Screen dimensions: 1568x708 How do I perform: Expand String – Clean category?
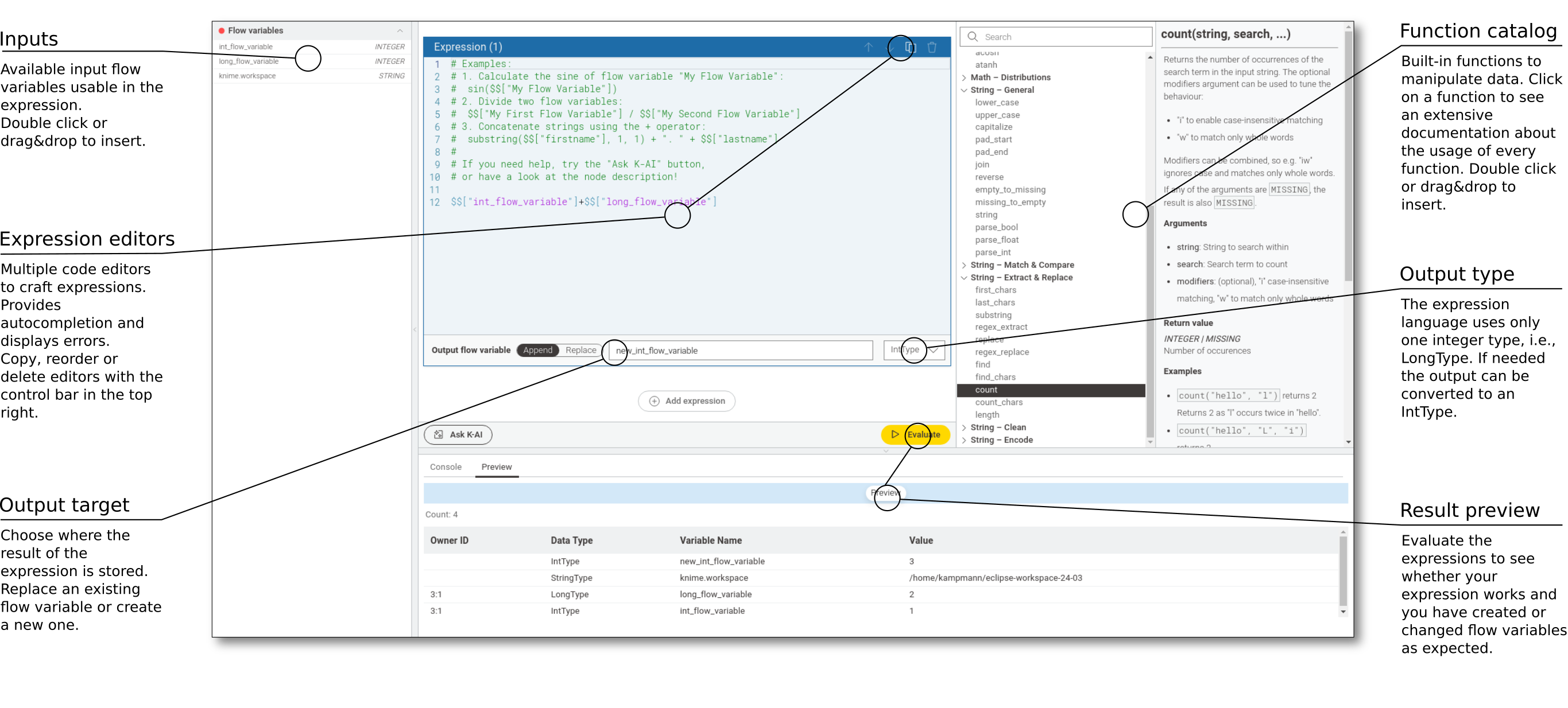(x=964, y=427)
